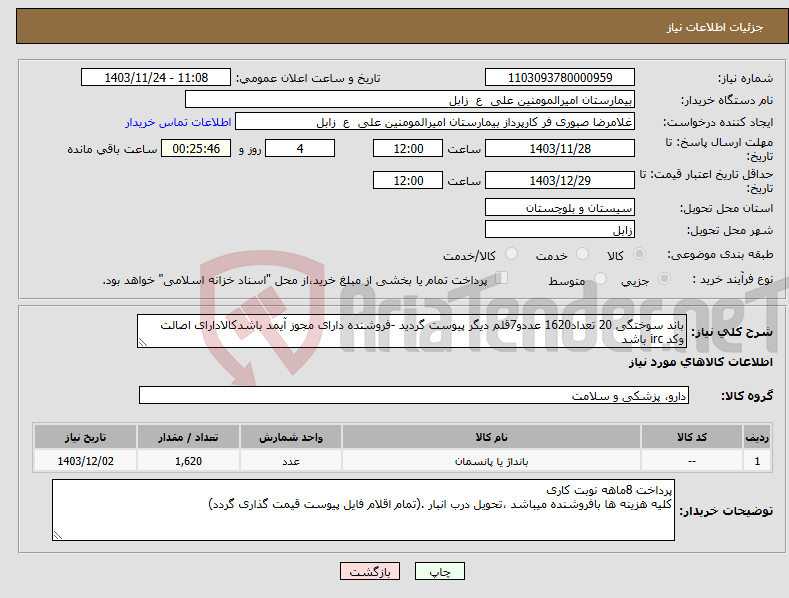The image size is (789, 598).
Task: Click row number 1 cell
Action: point(757,461)
